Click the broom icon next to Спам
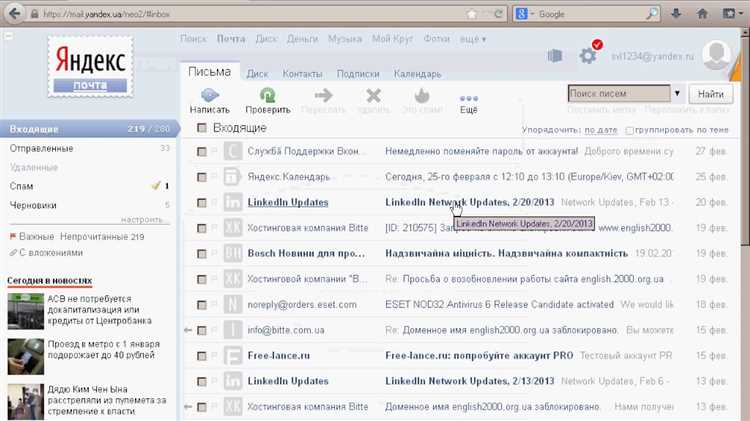Screen dimensions: 750x421 click(155, 186)
